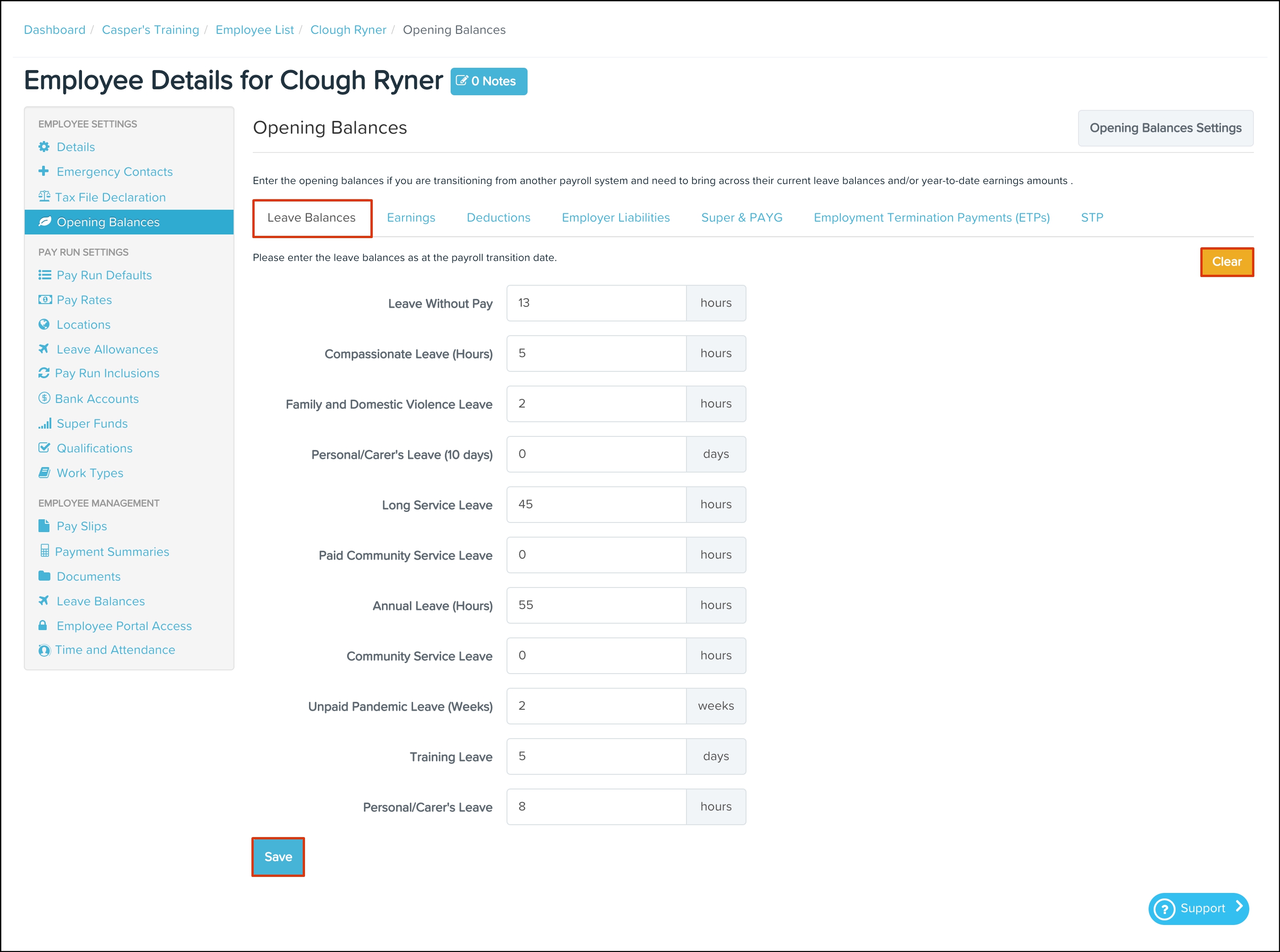Screen dimensions: 1280x952
Task: Click the Annual Leave (Hours) input field
Action: pyautogui.click(x=596, y=605)
